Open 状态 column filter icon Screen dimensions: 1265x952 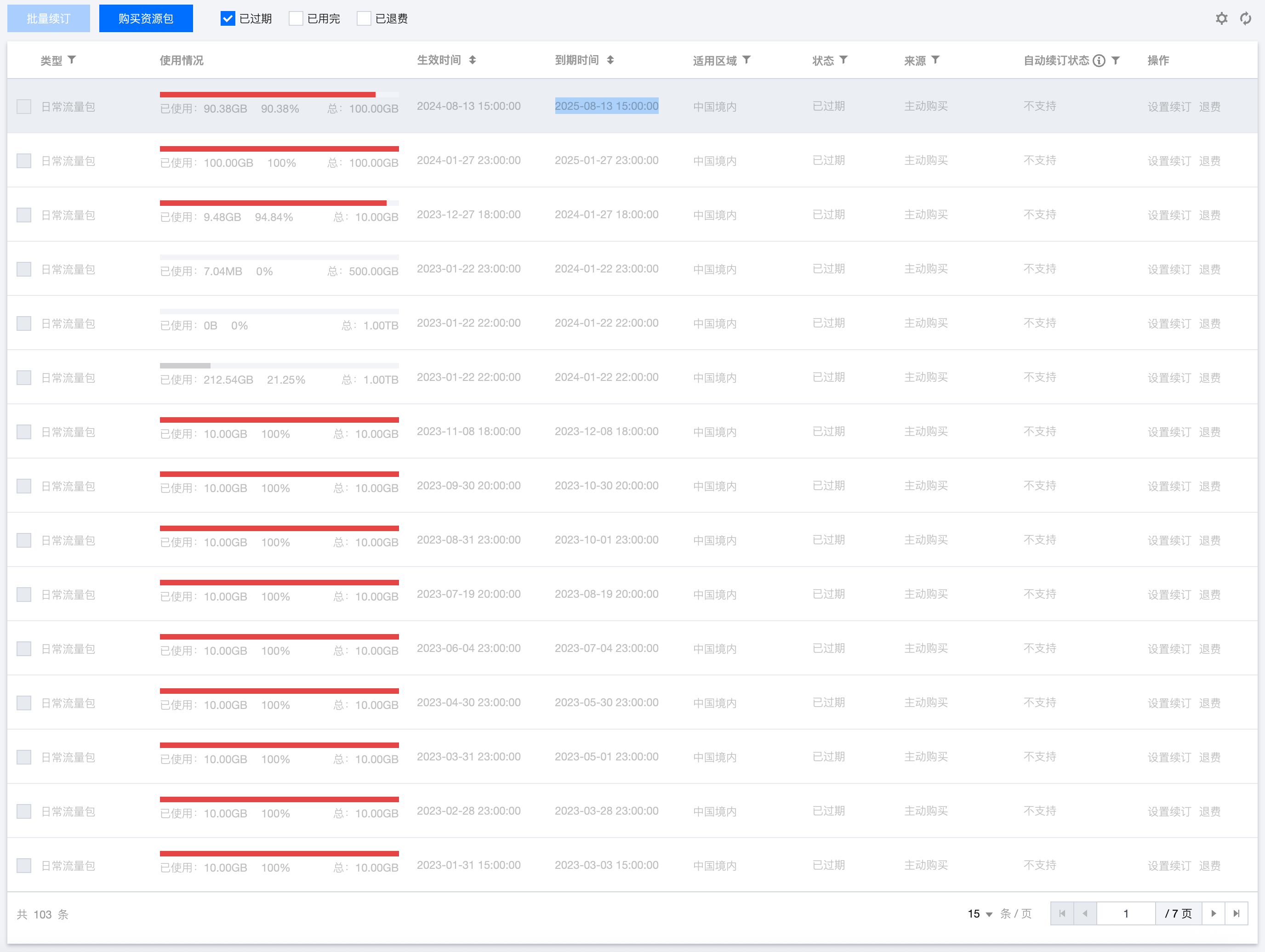(x=843, y=59)
